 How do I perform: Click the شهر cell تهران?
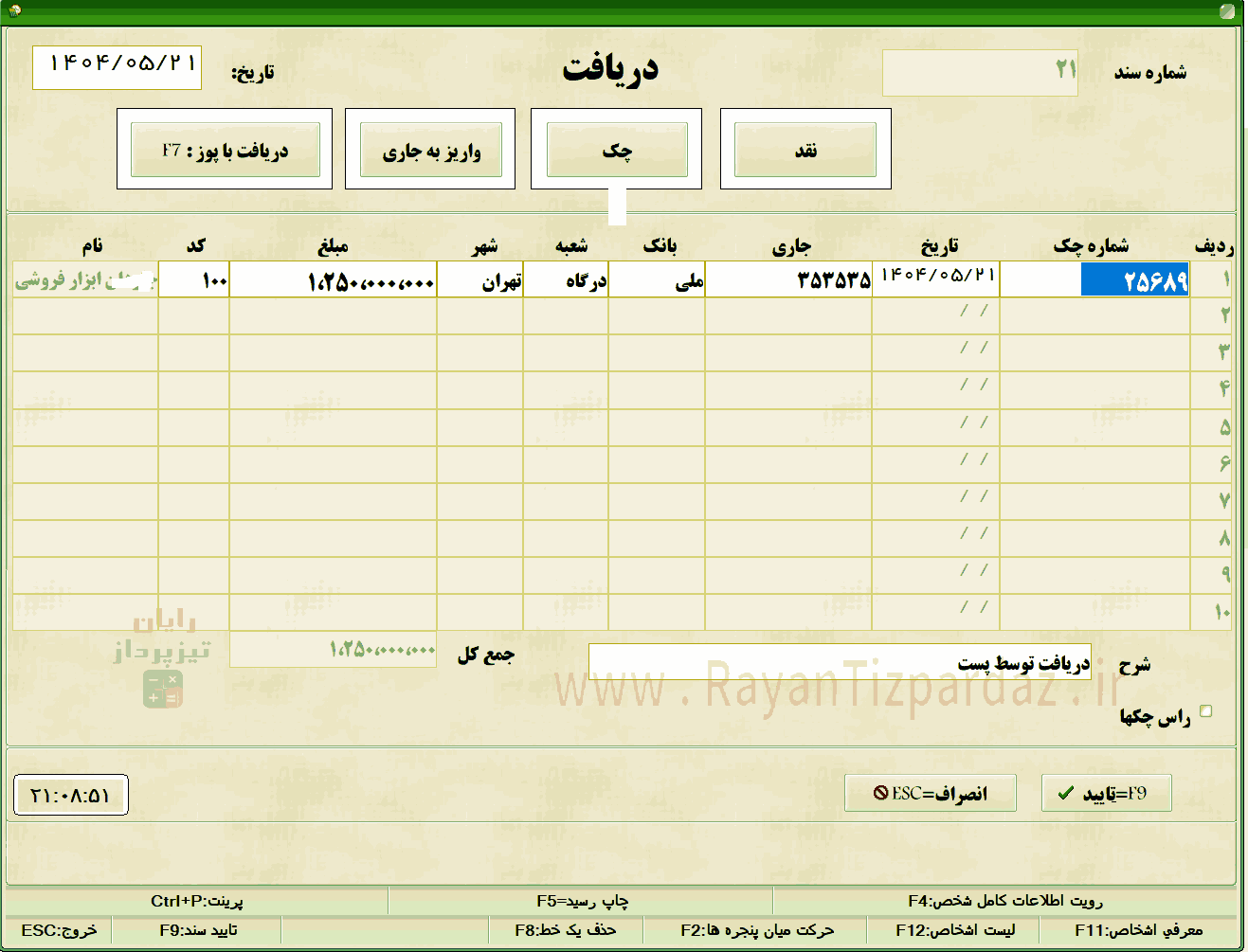coord(480,279)
